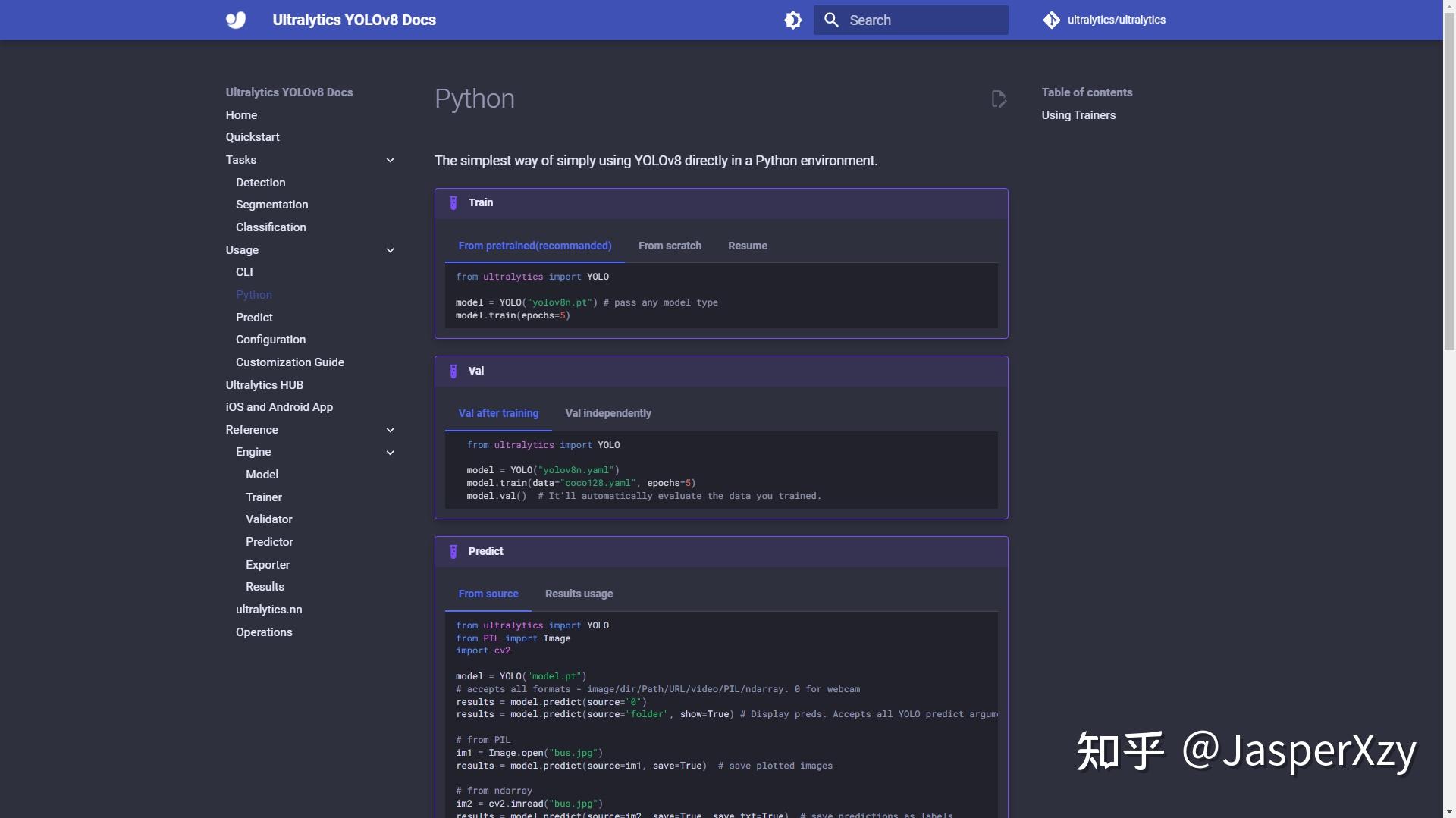The image size is (1456, 818).
Task: Click the model.train(epochs=5) code line
Action: coord(513,315)
